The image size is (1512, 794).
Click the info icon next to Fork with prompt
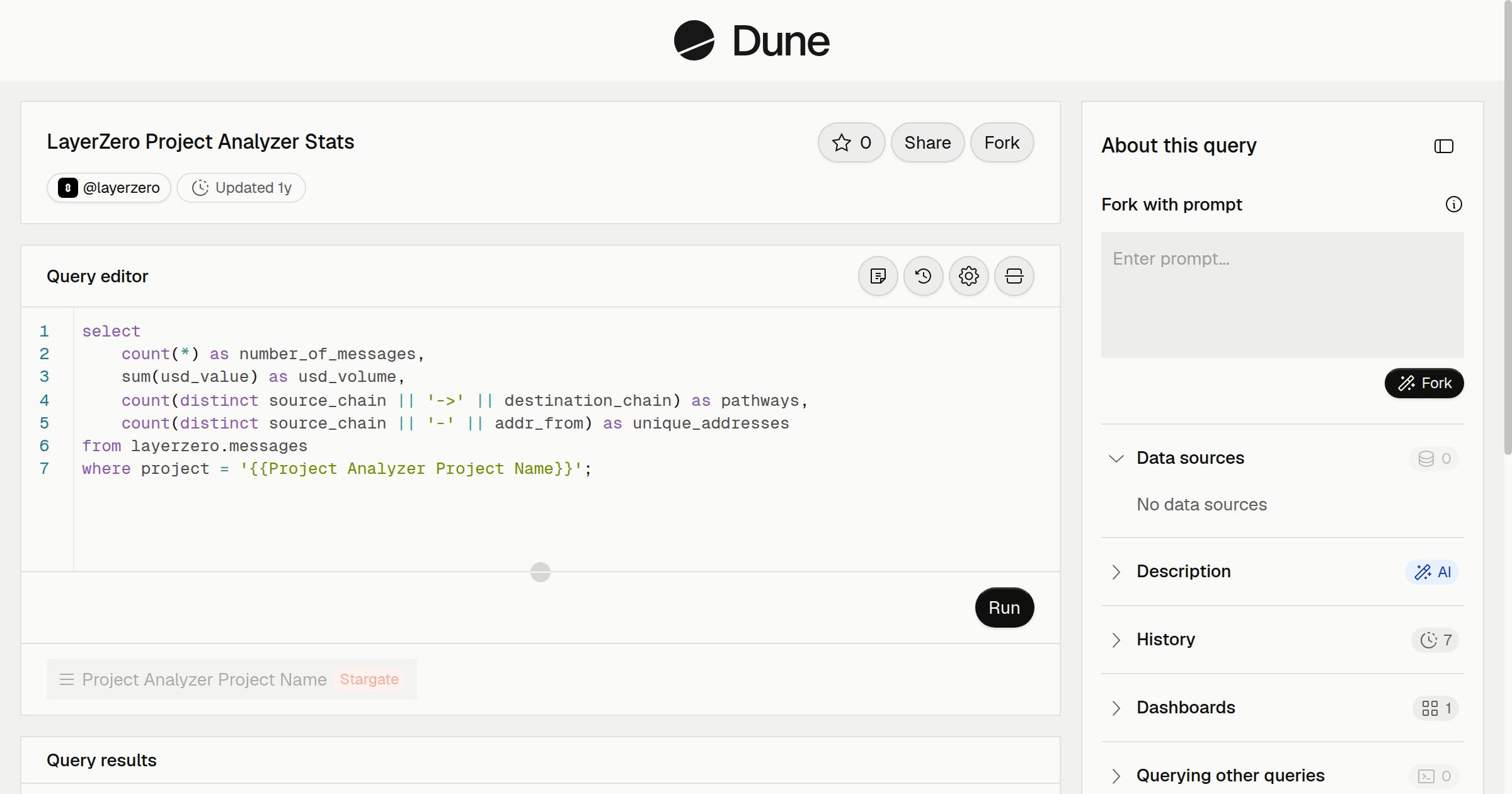pyautogui.click(x=1453, y=204)
